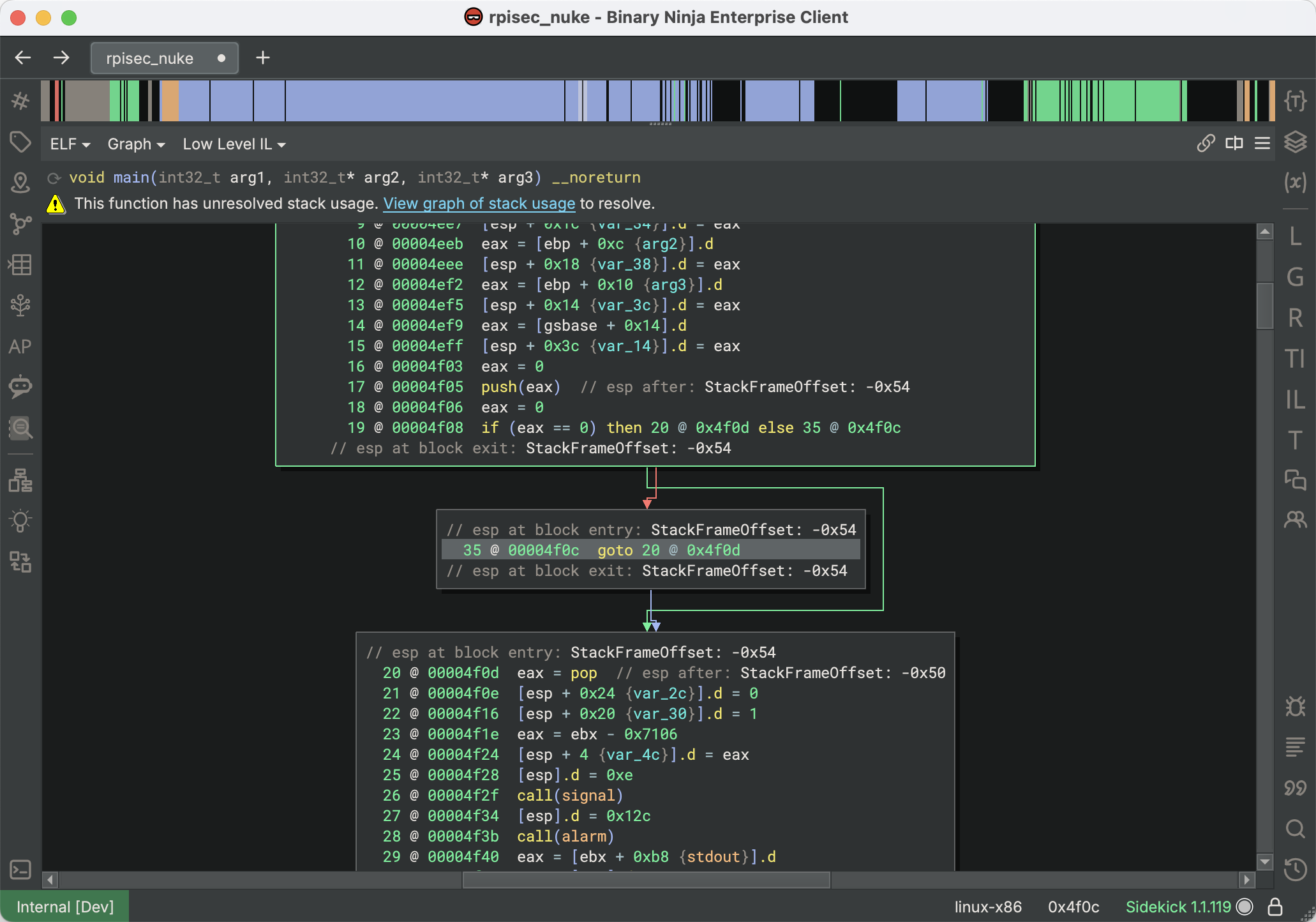Click the Sidekick status circle indicator

pyautogui.click(x=1245, y=907)
